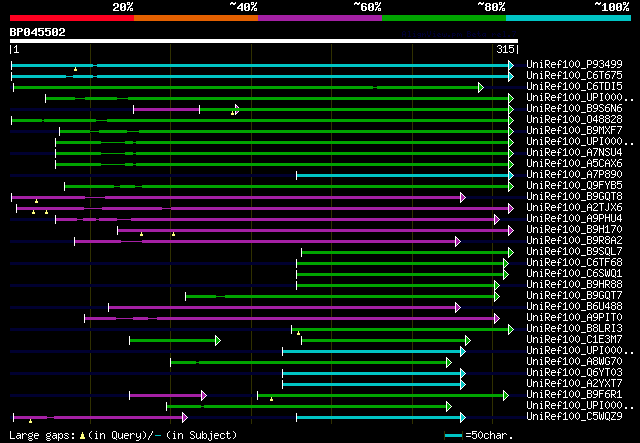Select the UniRef100_B9GQT7 label

point(574,296)
